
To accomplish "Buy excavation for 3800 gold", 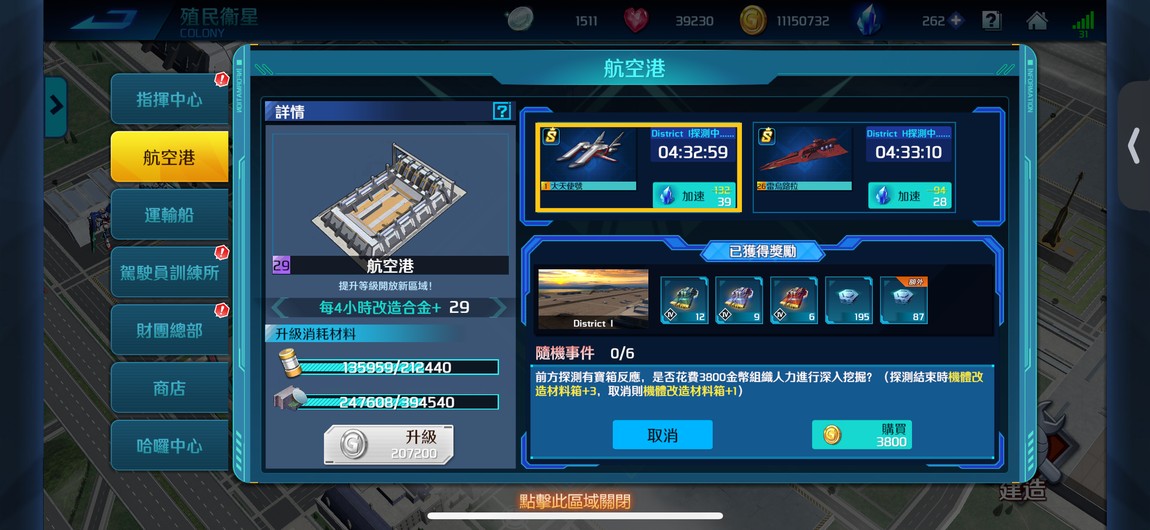I will coord(862,435).
